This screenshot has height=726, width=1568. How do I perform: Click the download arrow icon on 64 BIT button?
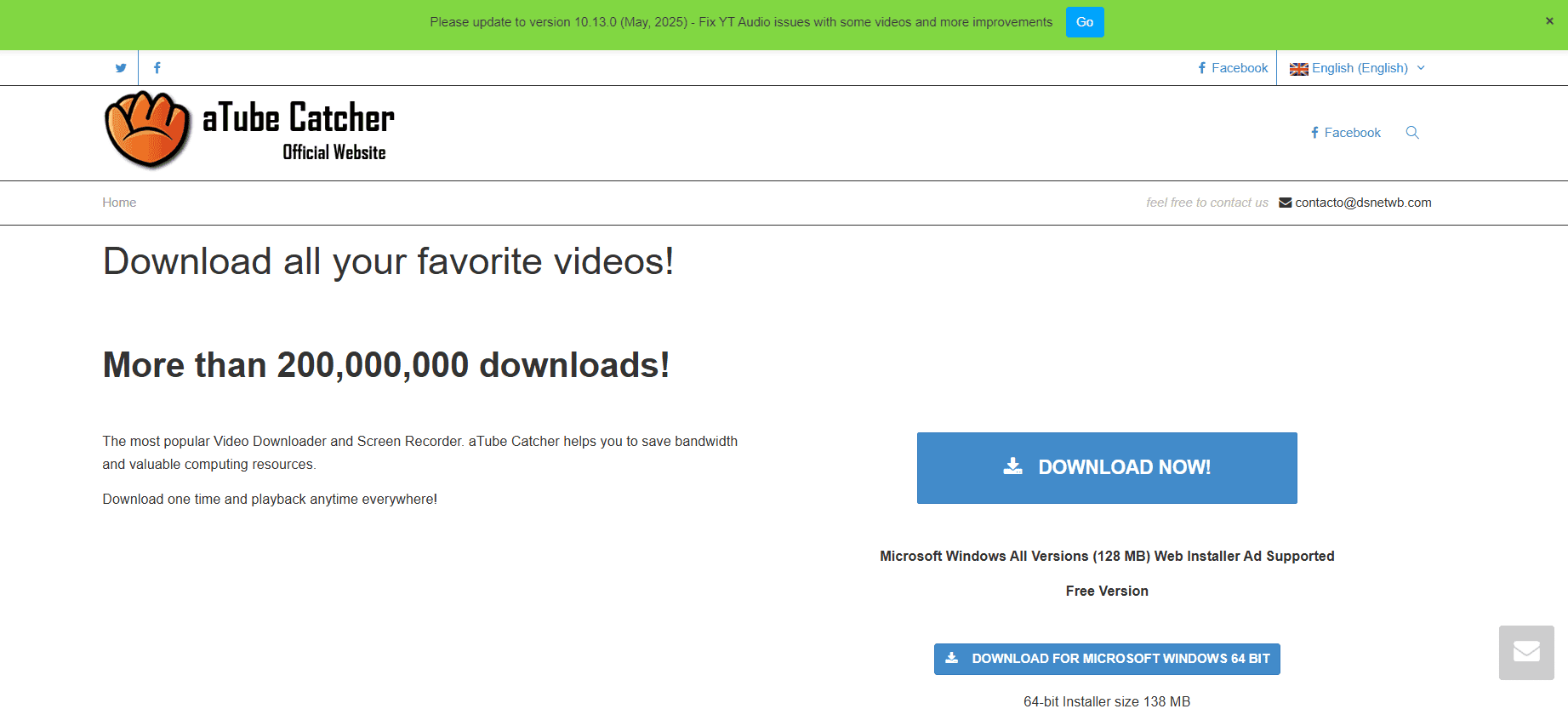952,658
